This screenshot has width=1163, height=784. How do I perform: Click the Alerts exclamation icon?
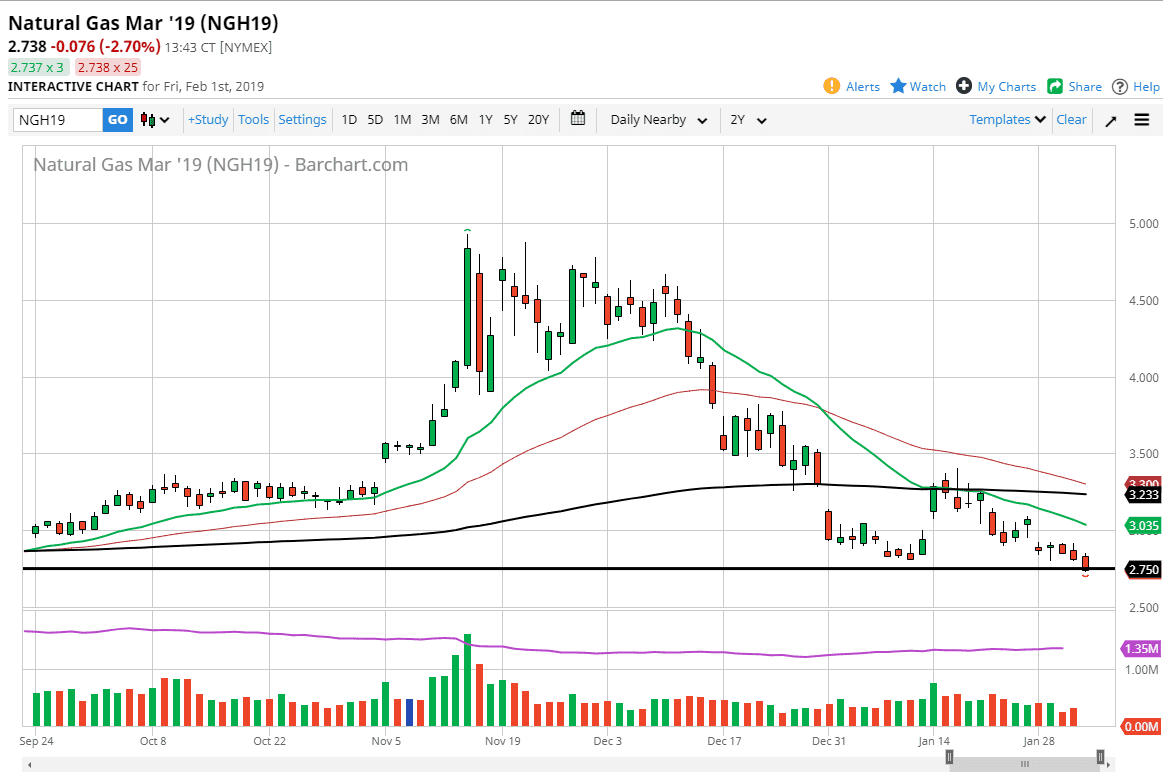tap(831, 86)
